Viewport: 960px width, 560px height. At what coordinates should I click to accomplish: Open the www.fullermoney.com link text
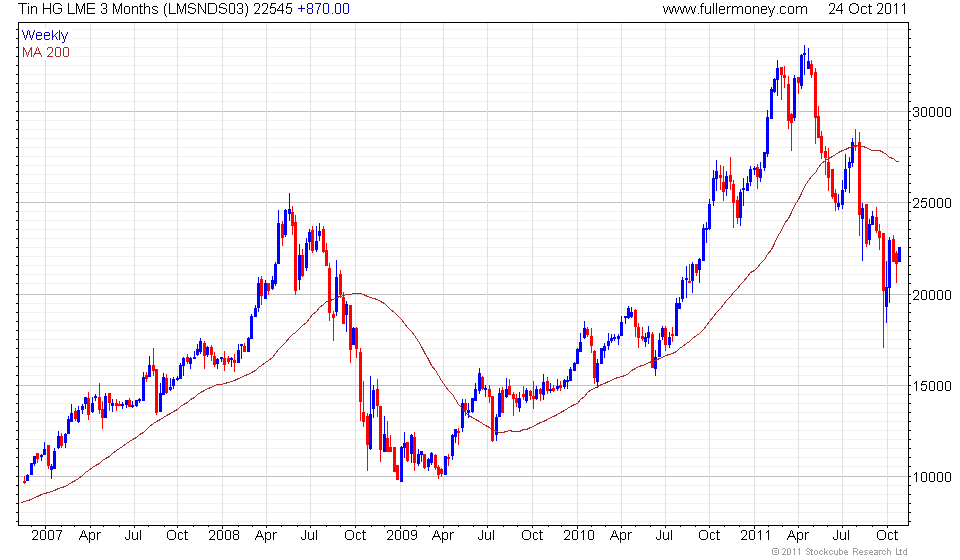click(735, 9)
